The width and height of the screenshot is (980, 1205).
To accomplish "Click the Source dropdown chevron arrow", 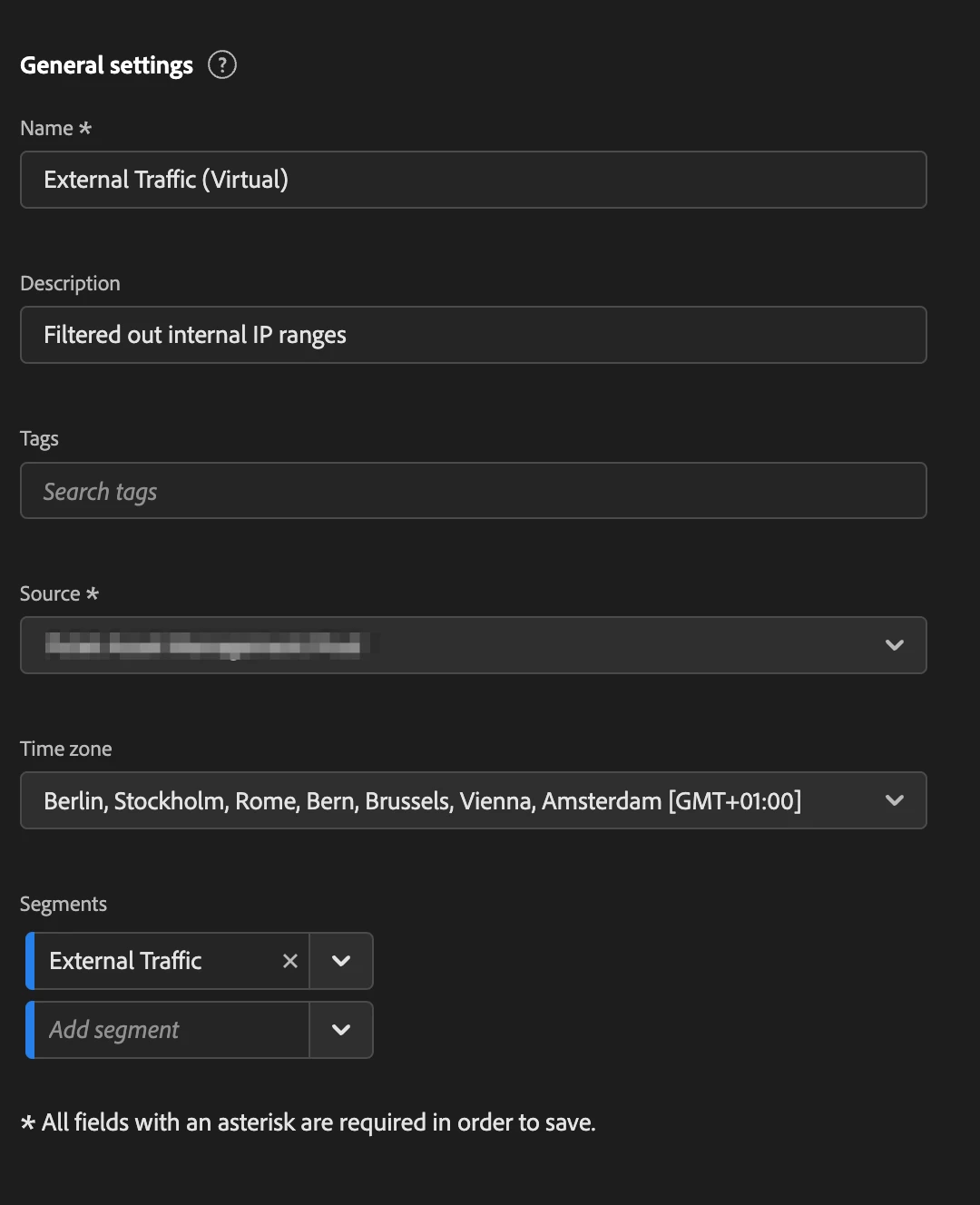I will (895, 645).
